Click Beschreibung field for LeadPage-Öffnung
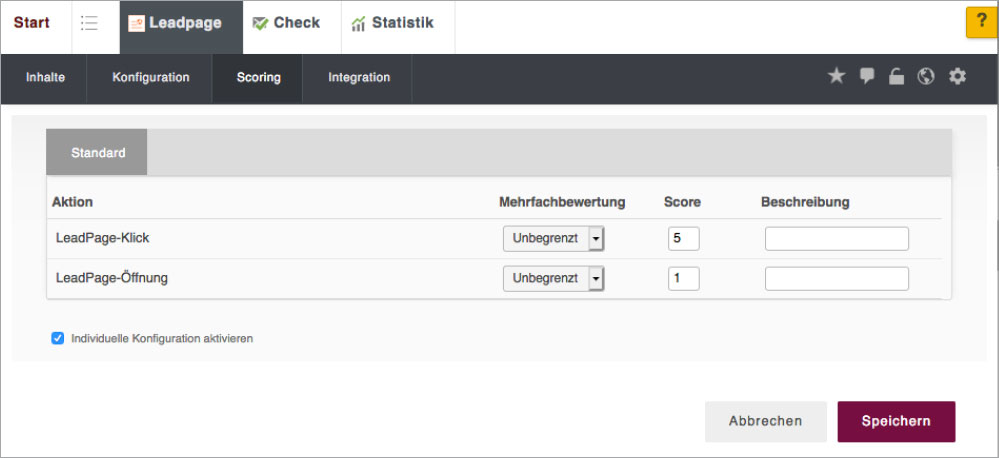This screenshot has width=999, height=458. (x=837, y=278)
